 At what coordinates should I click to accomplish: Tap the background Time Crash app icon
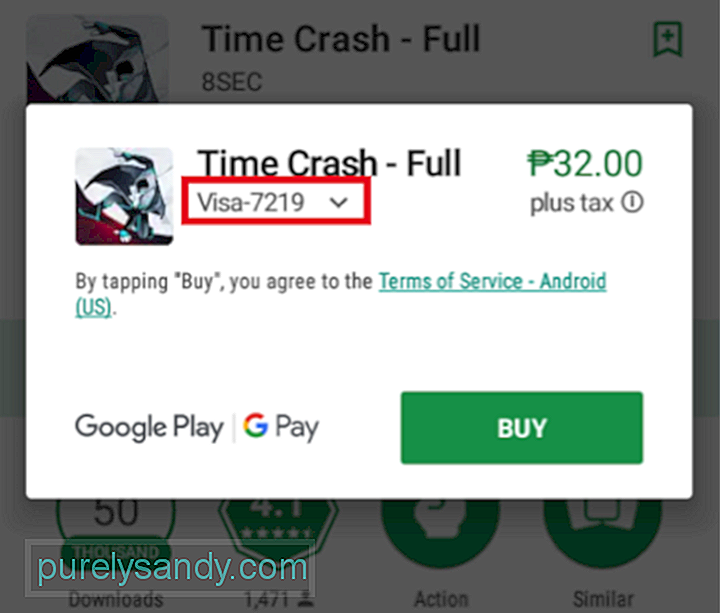[97, 59]
